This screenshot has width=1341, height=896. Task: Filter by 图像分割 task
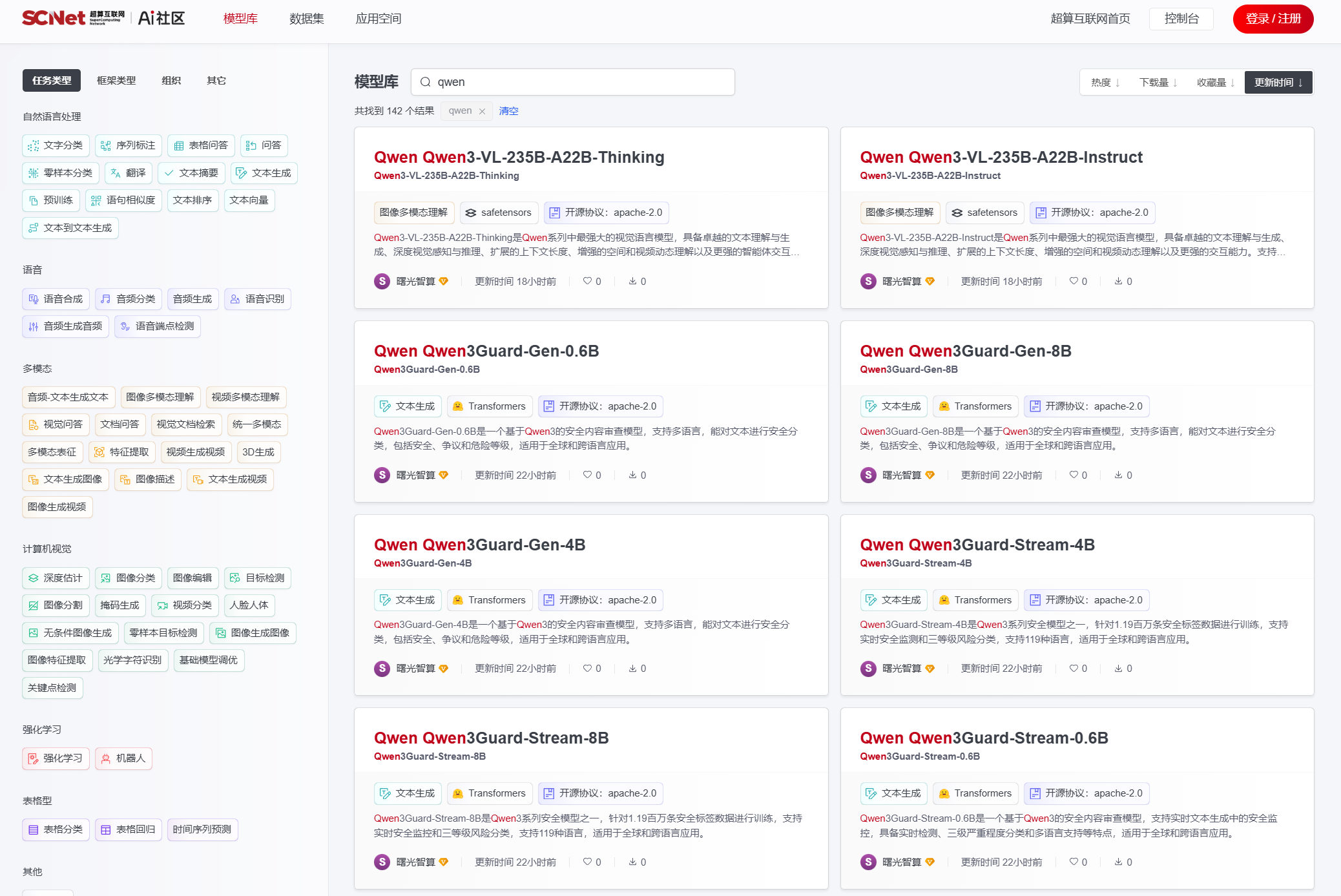[x=56, y=605]
